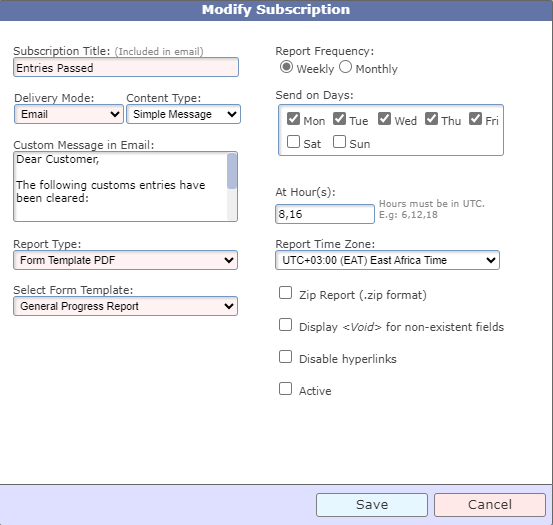Image resolution: width=553 pixels, height=525 pixels.
Task: Tick the Active checkbox
Action: tap(285, 389)
